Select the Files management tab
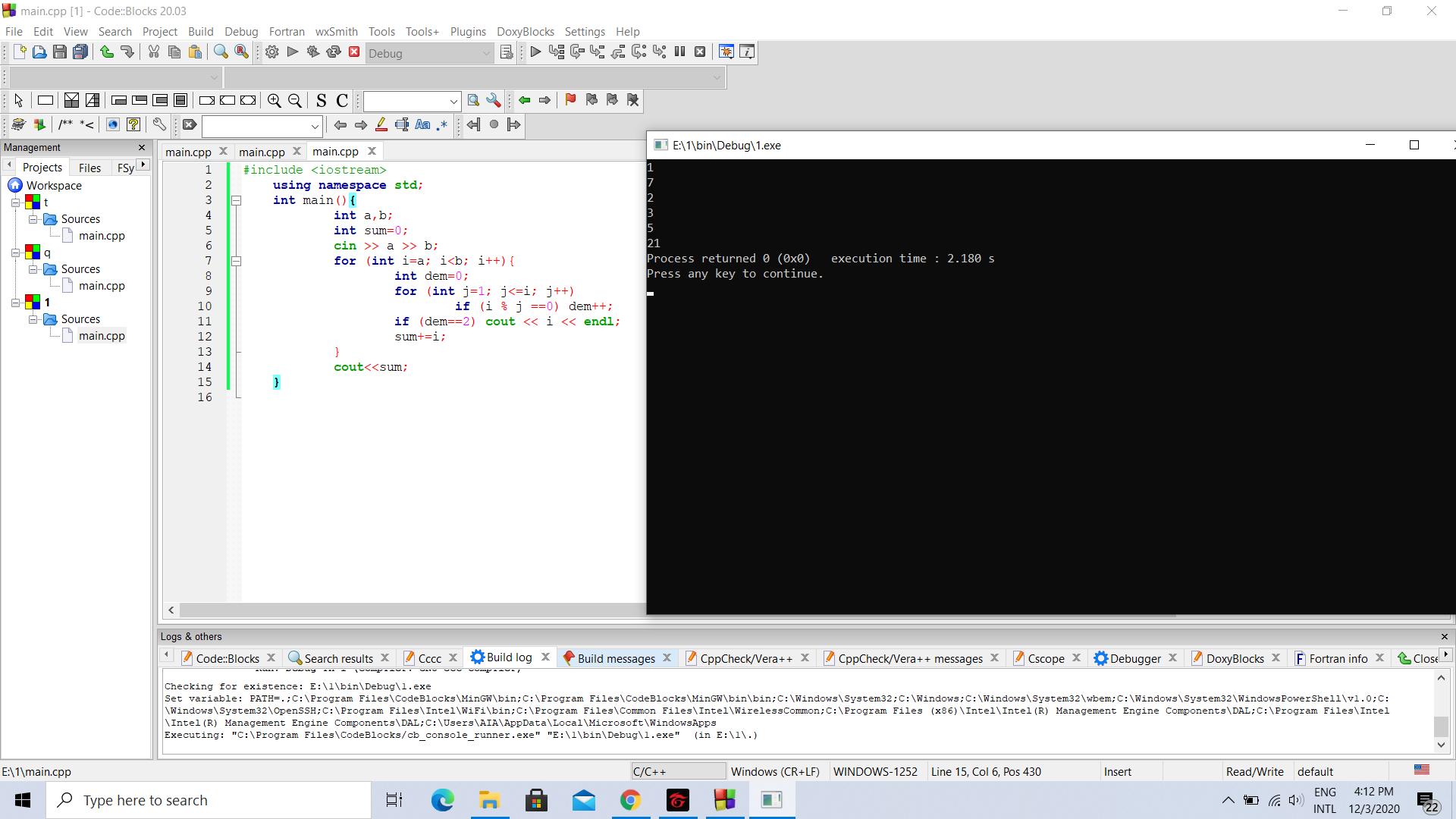The height and width of the screenshot is (819, 1456). pos(89,168)
